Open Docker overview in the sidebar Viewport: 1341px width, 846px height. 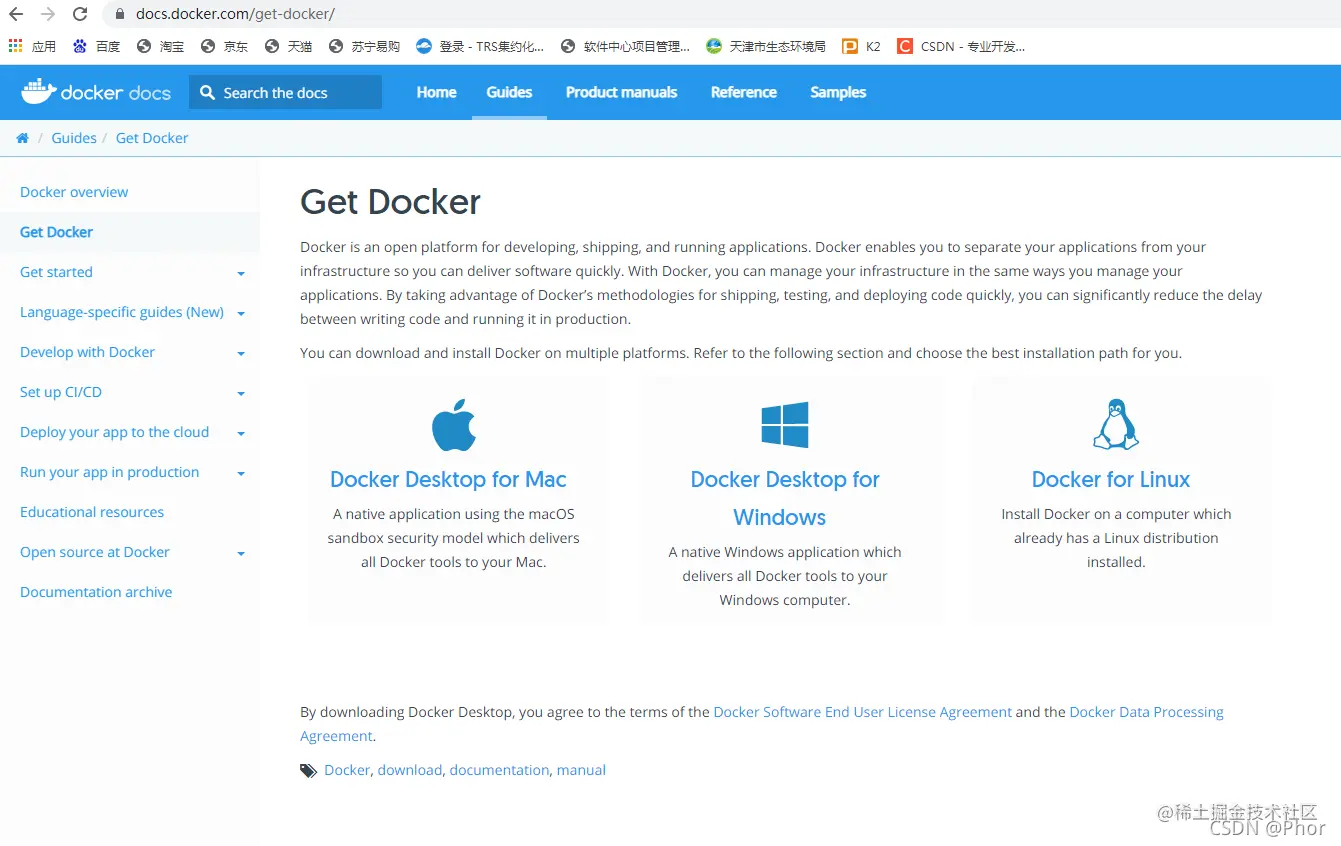[x=74, y=192]
